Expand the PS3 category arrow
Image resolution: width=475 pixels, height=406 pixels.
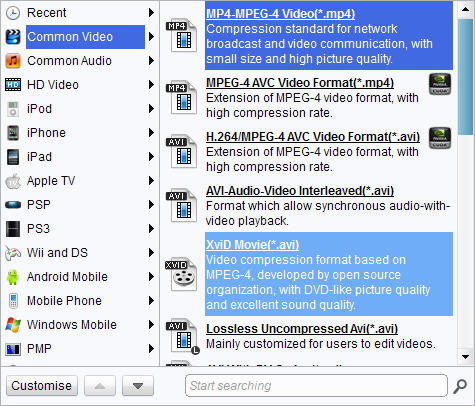tap(151, 229)
